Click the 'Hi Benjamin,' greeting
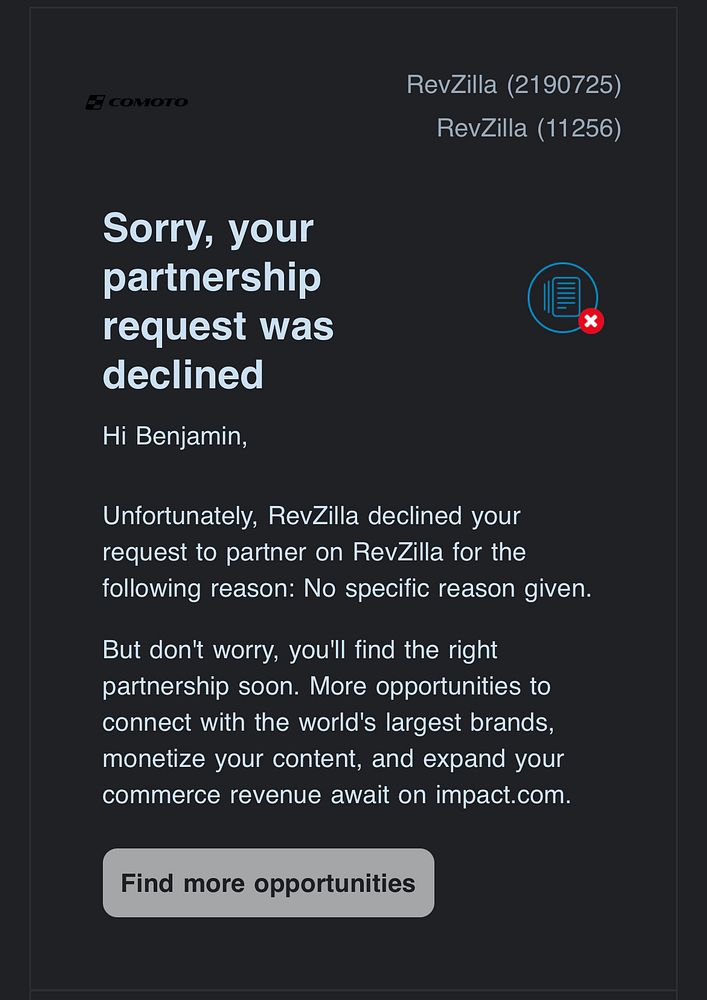Viewport: 707px width, 1000px height. (175, 436)
